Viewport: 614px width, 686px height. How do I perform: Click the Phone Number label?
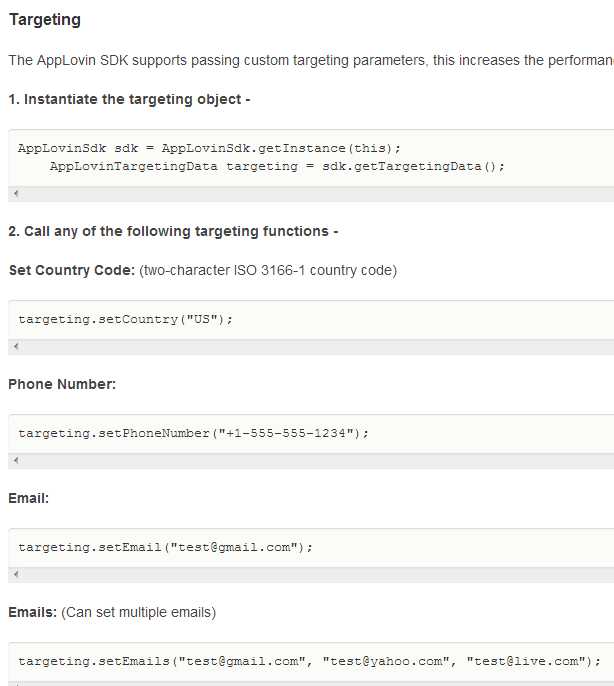(x=62, y=384)
